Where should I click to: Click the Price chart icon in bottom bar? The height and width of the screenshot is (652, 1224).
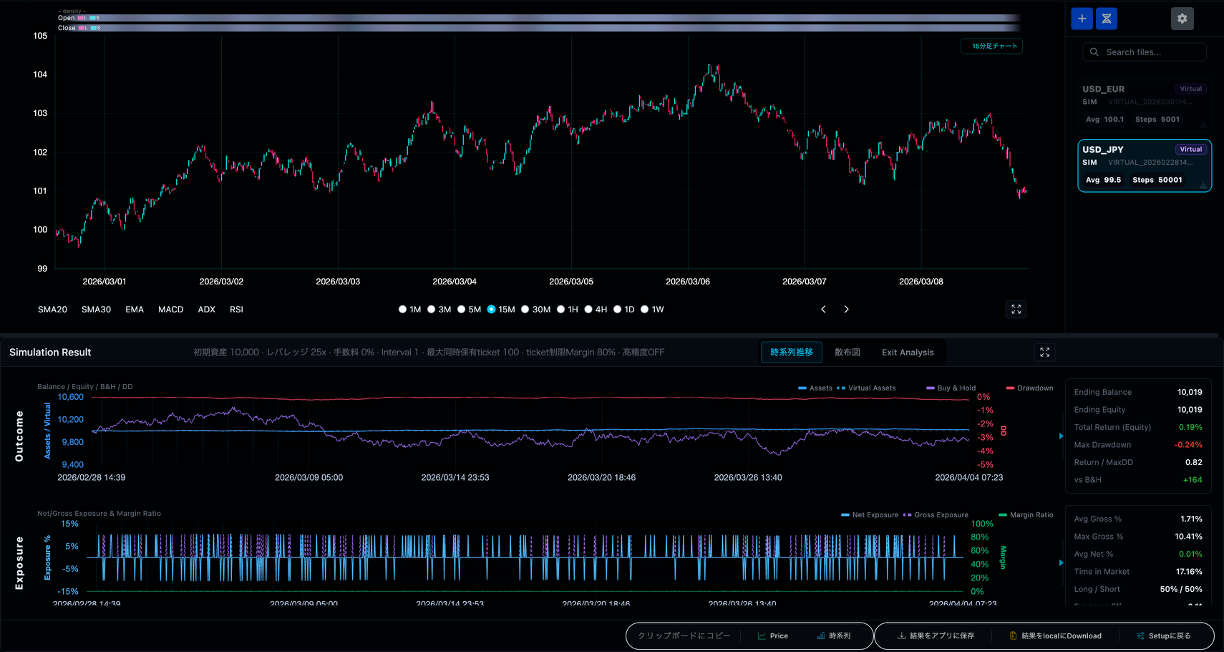tap(773, 635)
